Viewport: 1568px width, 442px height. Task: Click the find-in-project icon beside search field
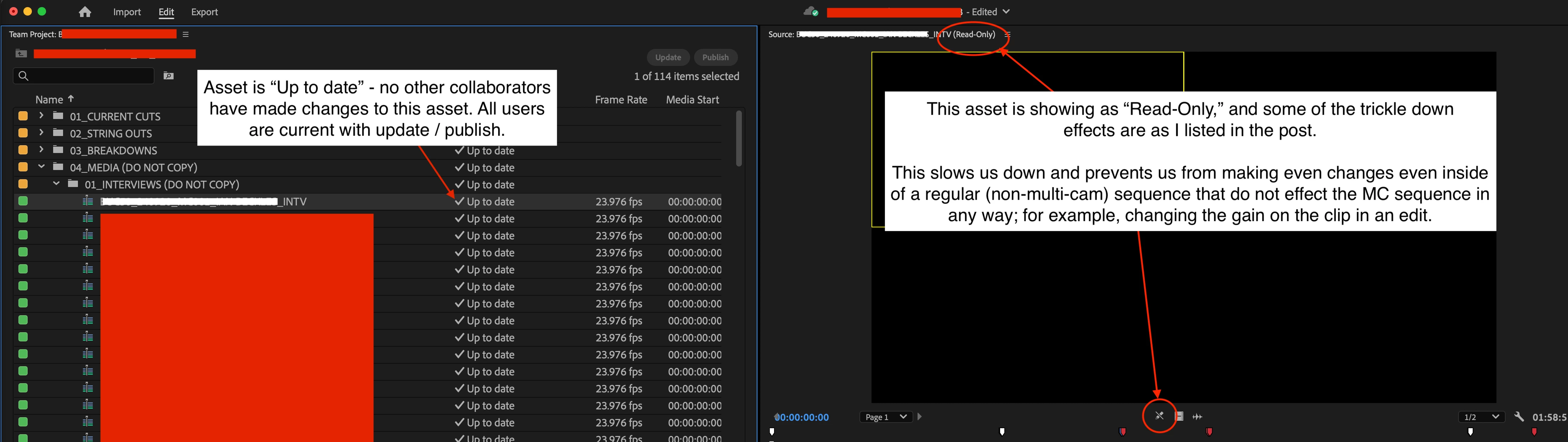169,75
